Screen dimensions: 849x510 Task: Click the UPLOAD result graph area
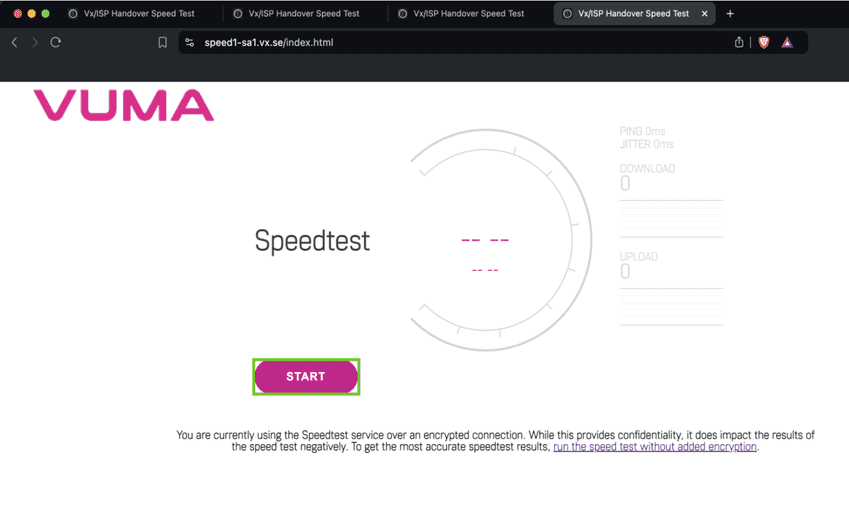671,306
